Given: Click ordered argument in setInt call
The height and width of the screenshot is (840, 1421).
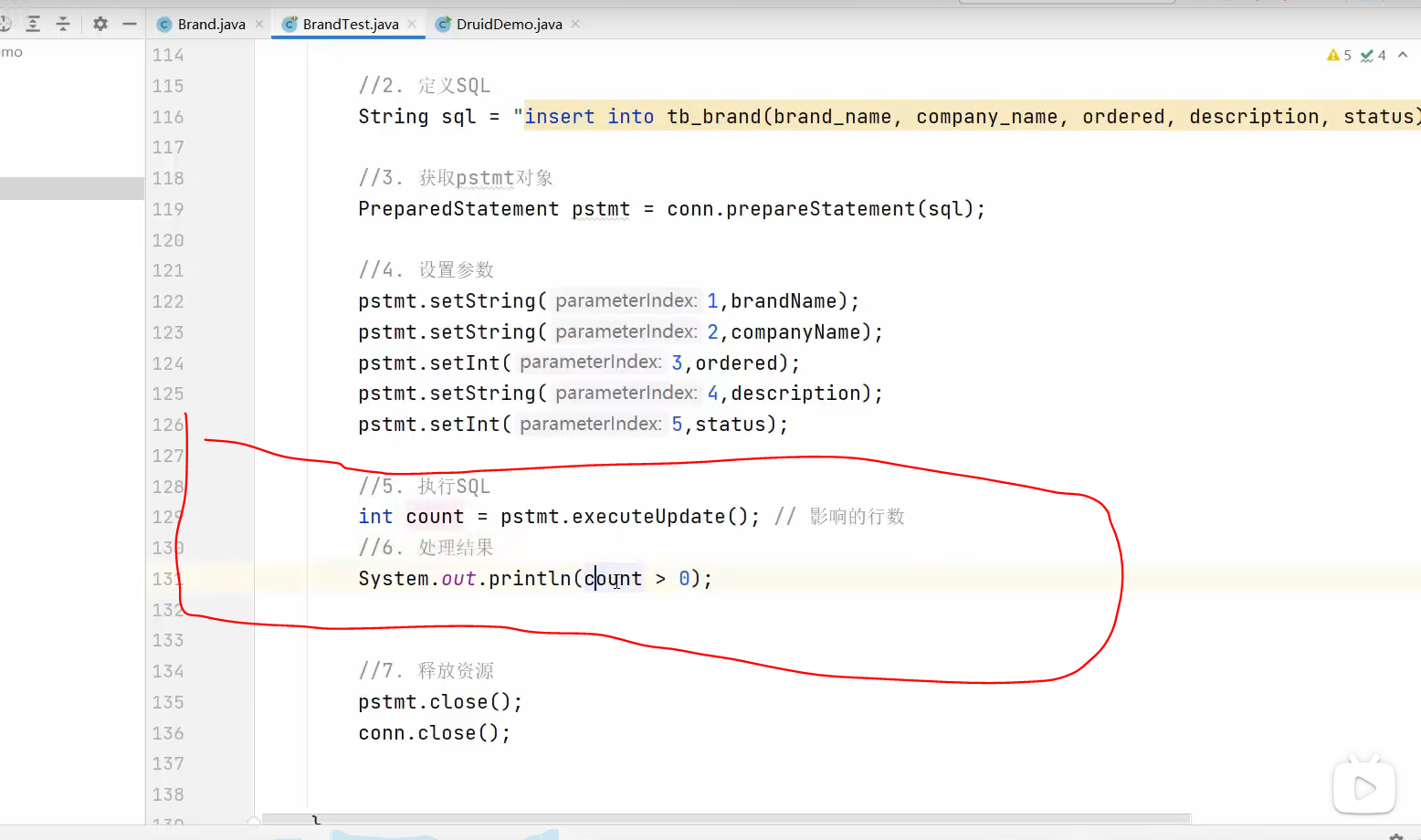Looking at the screenshot, I should tap(736, 363).
